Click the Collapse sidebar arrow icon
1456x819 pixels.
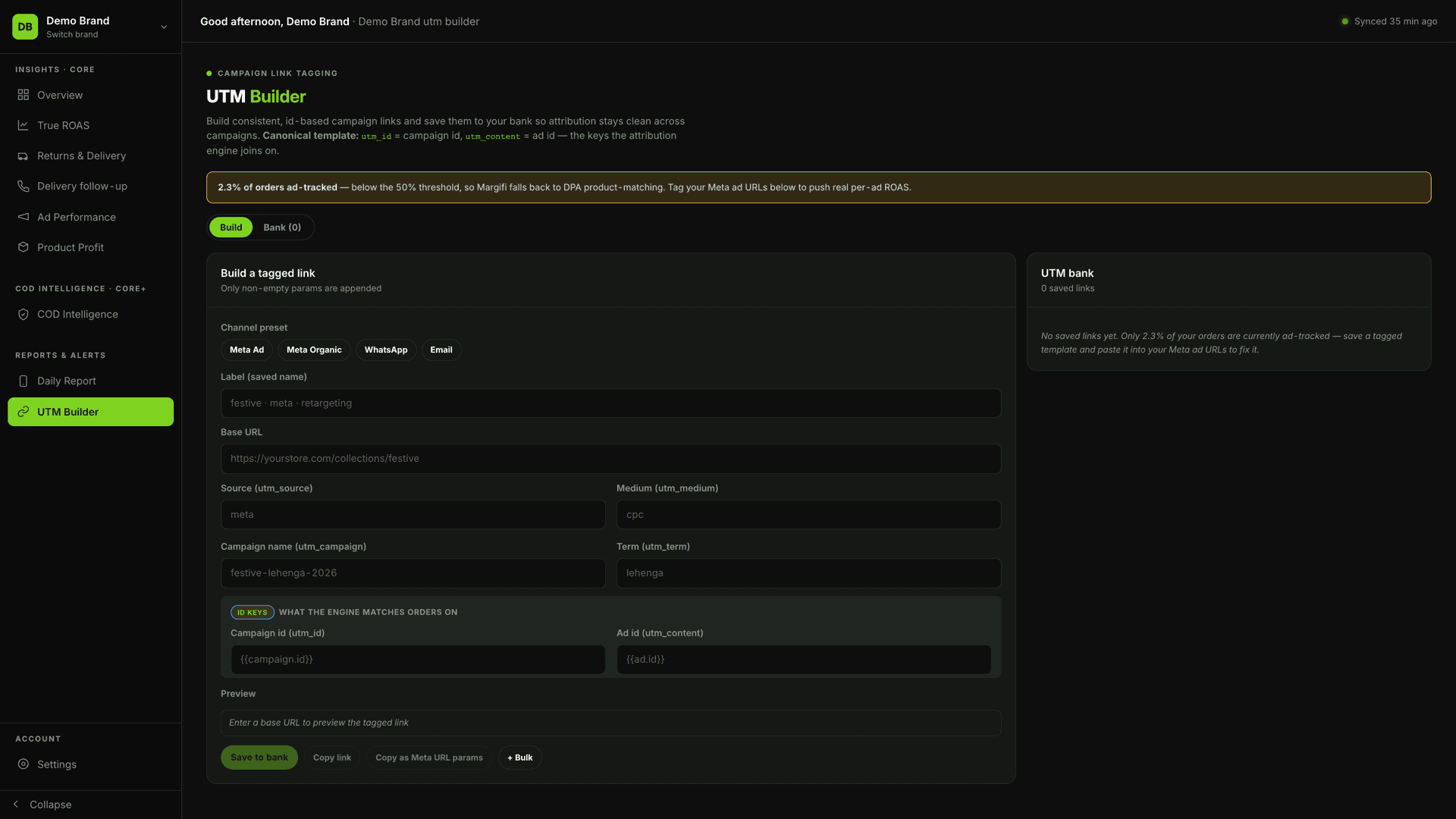(x=16, y=804)
